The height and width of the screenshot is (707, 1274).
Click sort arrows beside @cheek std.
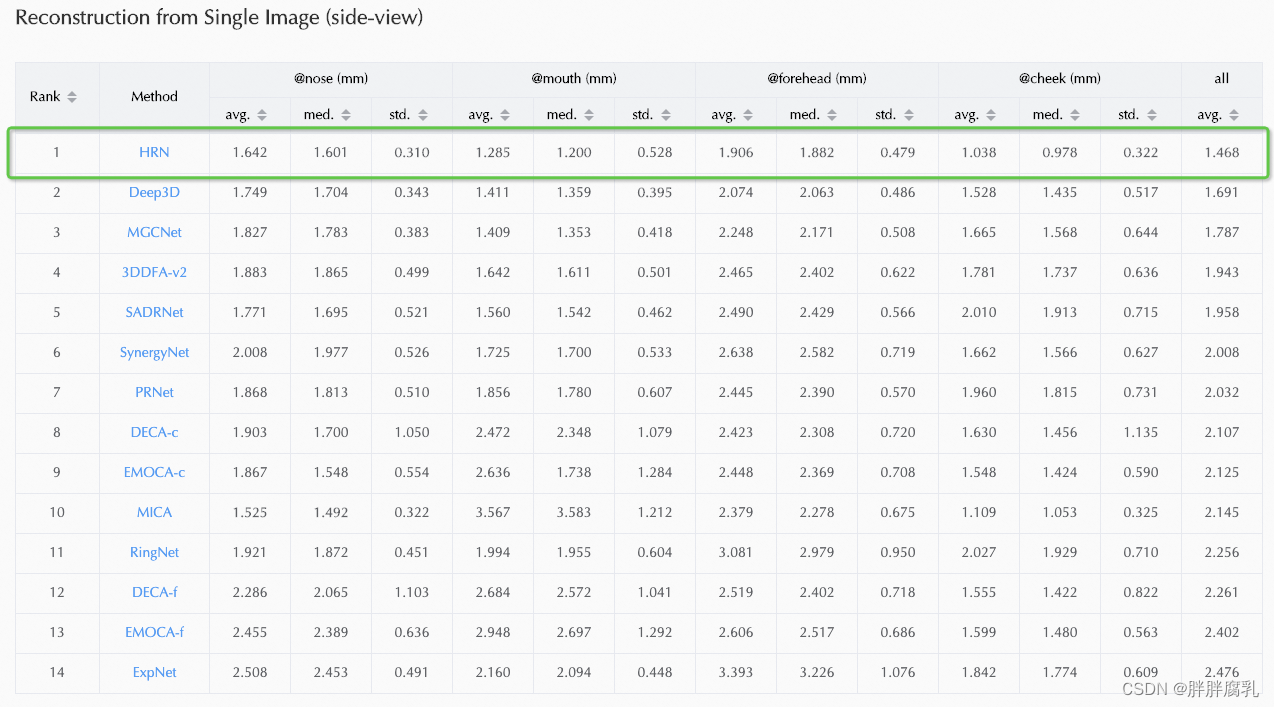1152,115
